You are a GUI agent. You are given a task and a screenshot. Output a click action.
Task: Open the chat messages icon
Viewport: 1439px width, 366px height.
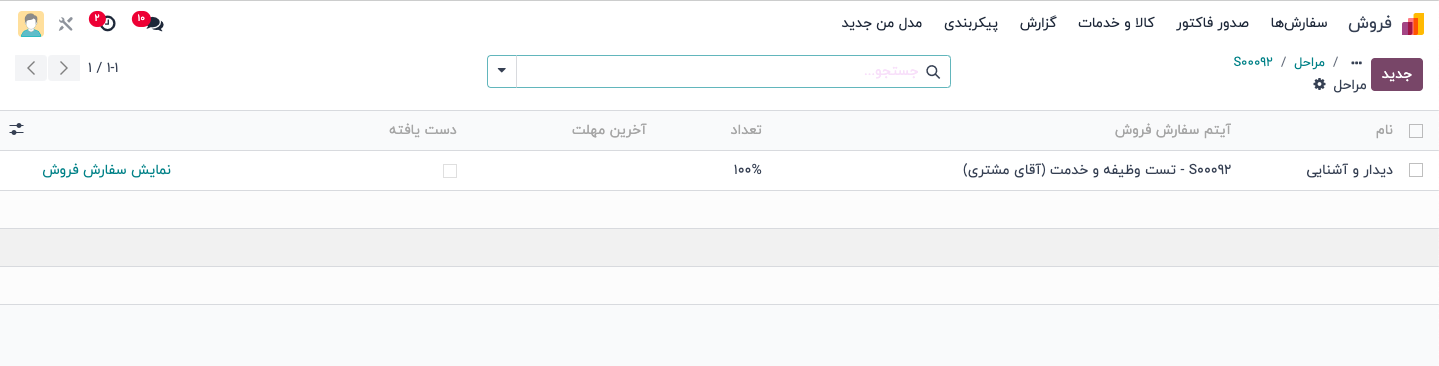(153, 23)
